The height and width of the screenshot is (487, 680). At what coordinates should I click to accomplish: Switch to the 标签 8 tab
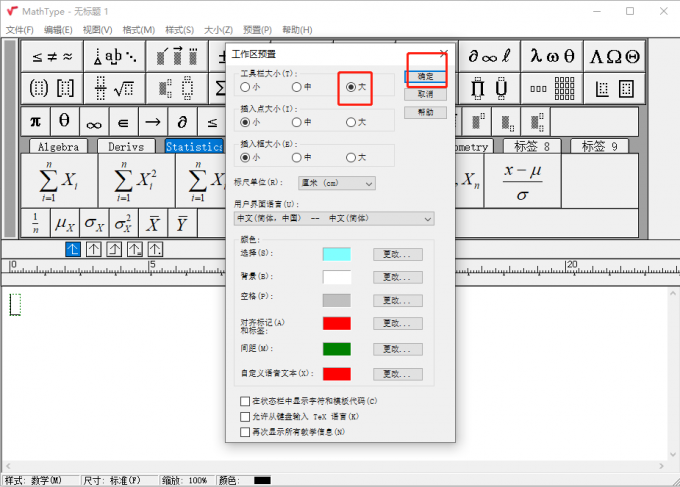(532, 147)
